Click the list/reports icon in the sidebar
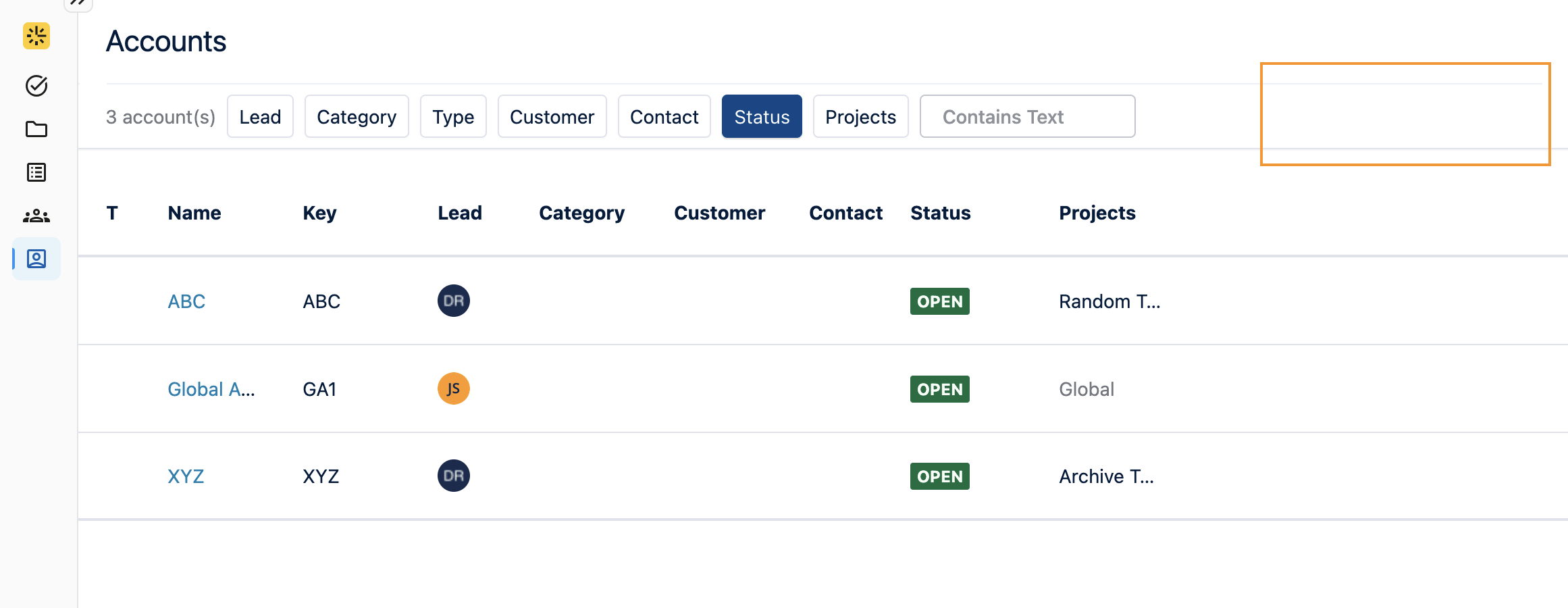Screen dimensions: 1568x608 (36, 172)
